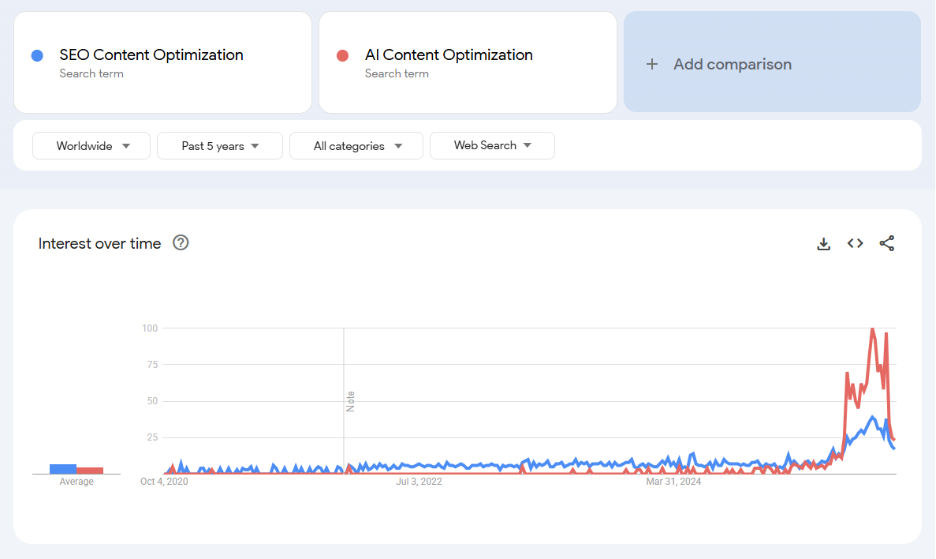The width and height of the screenshot is (936, 559).
Task: Edit the AI Content Optimization search term
Action: (x=448, y=55)
